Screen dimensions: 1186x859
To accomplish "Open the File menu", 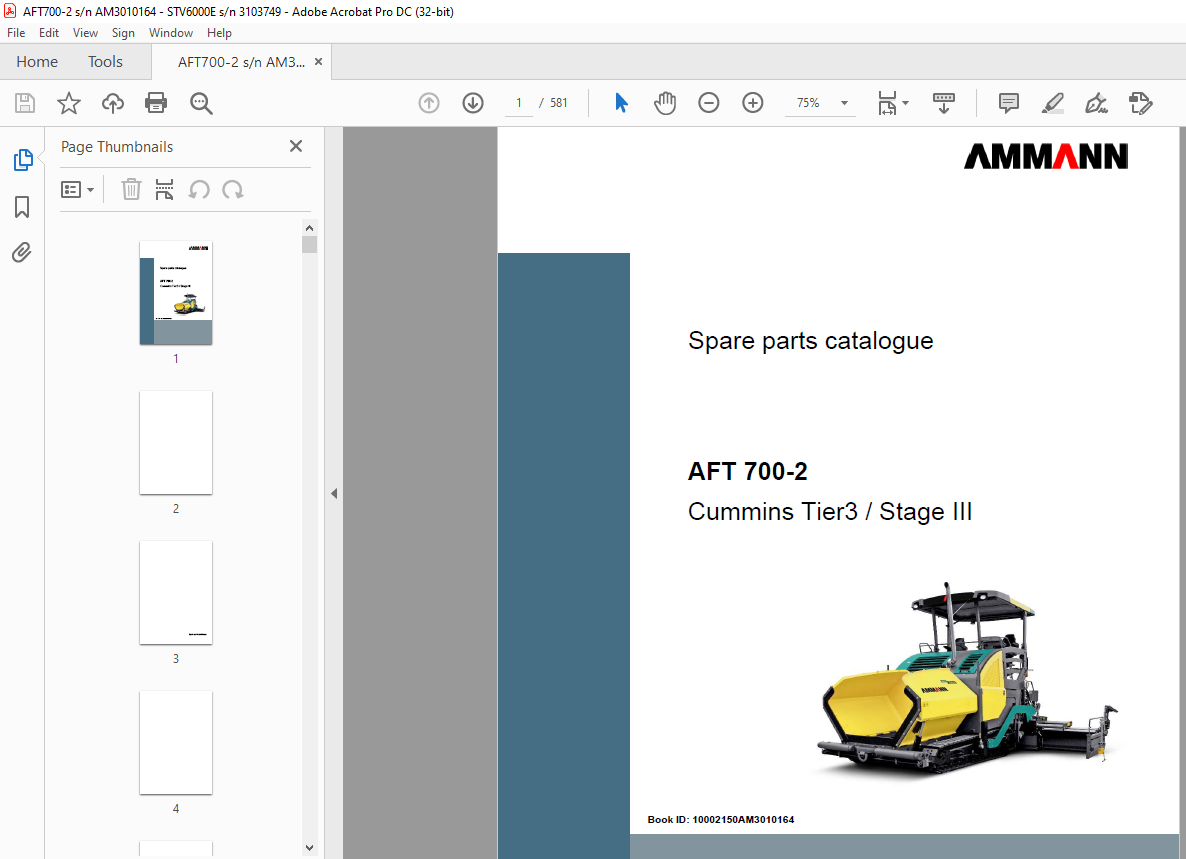I will point(16,33).
